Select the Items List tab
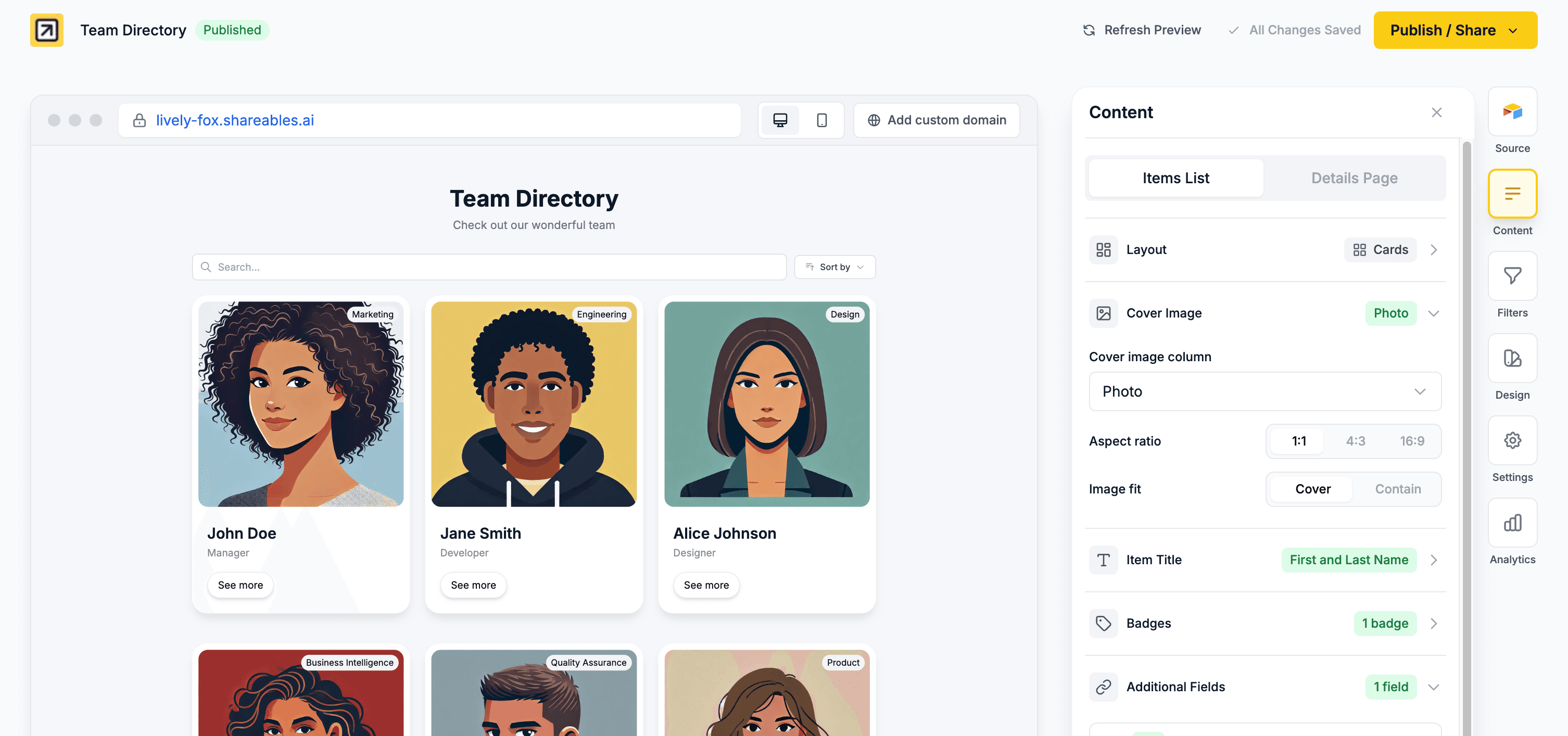The image size is (1568, 736). (1175, 178)
